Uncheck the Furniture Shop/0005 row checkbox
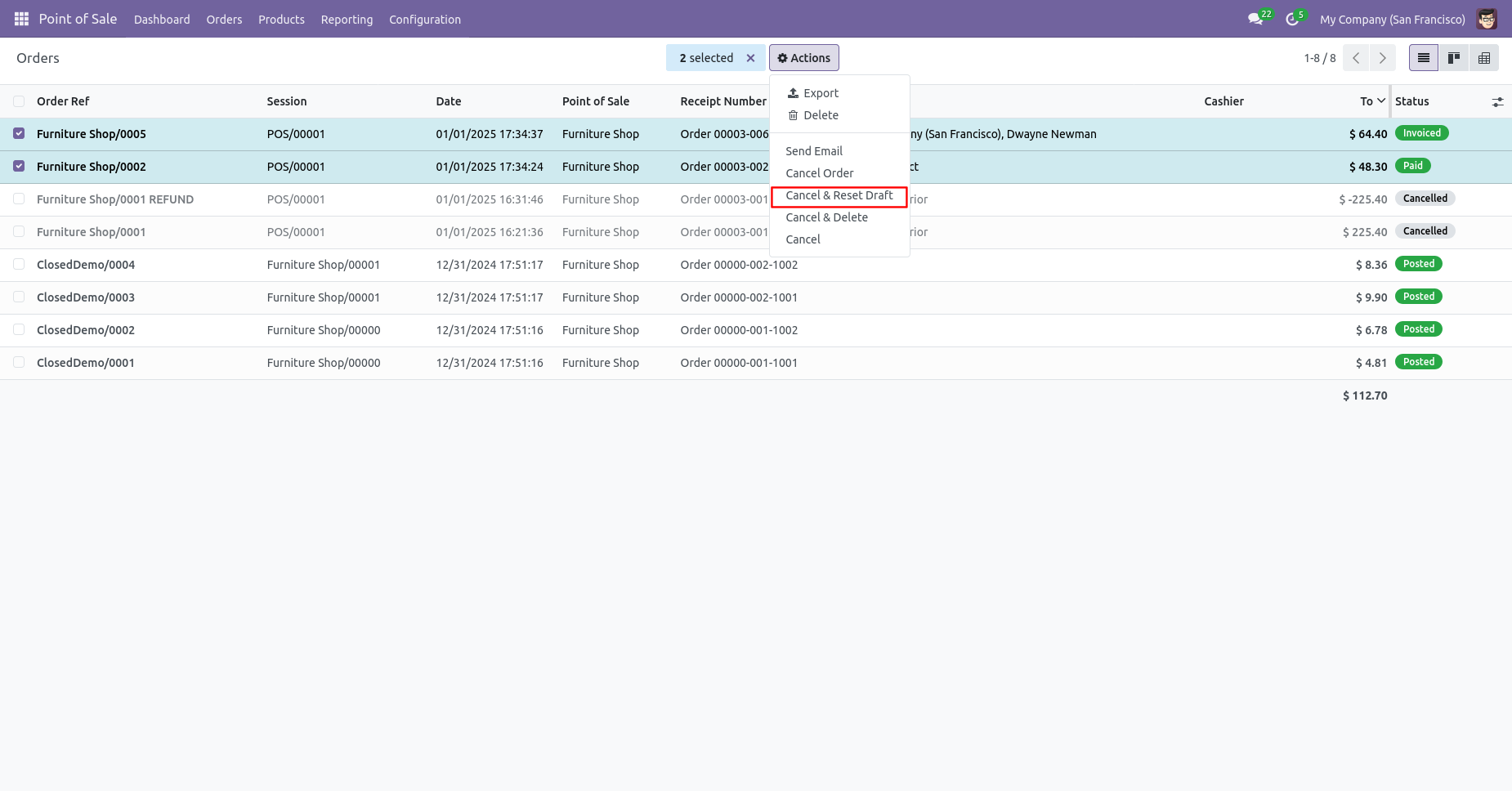The height and width of the screenshot is (791, 1512). [19, 133]
